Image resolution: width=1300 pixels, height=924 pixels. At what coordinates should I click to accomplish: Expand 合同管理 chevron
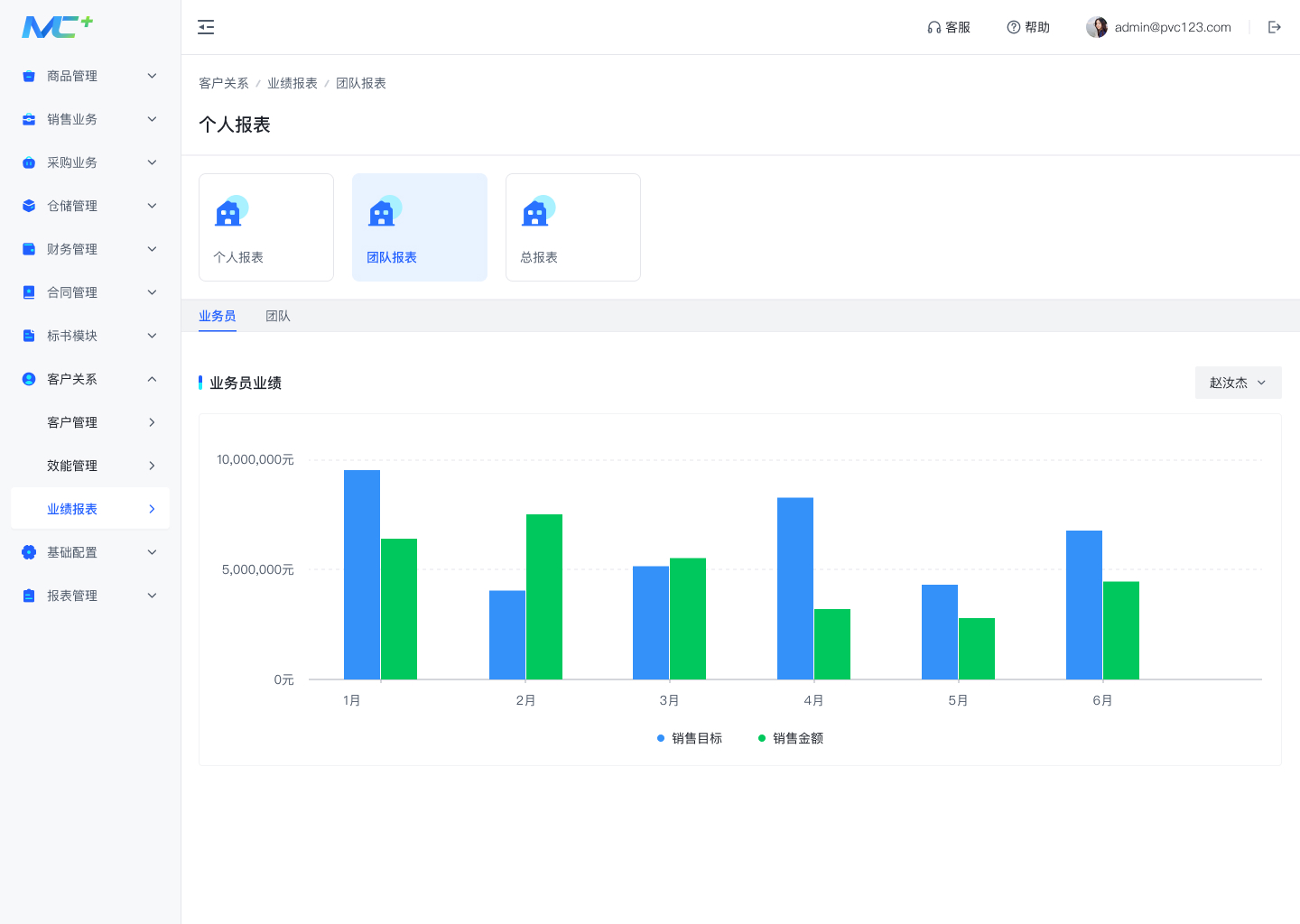152,292
